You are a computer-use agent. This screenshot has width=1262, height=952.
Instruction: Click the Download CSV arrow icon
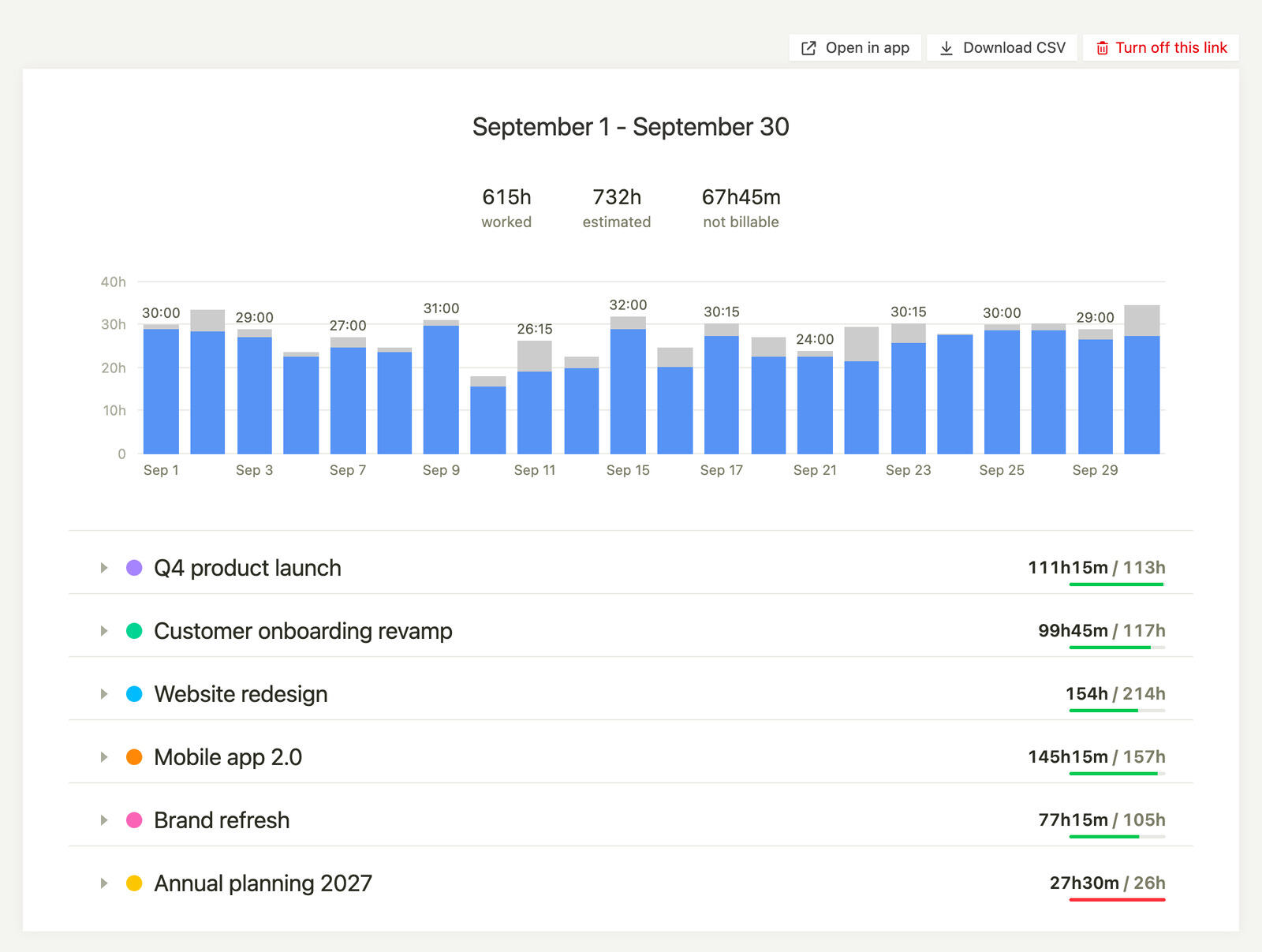pos(946,48)
